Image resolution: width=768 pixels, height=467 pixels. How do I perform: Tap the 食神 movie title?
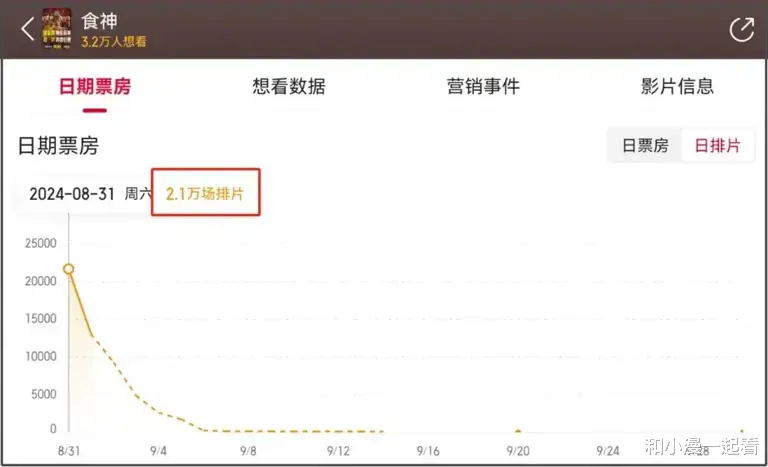tap(99, 21)
